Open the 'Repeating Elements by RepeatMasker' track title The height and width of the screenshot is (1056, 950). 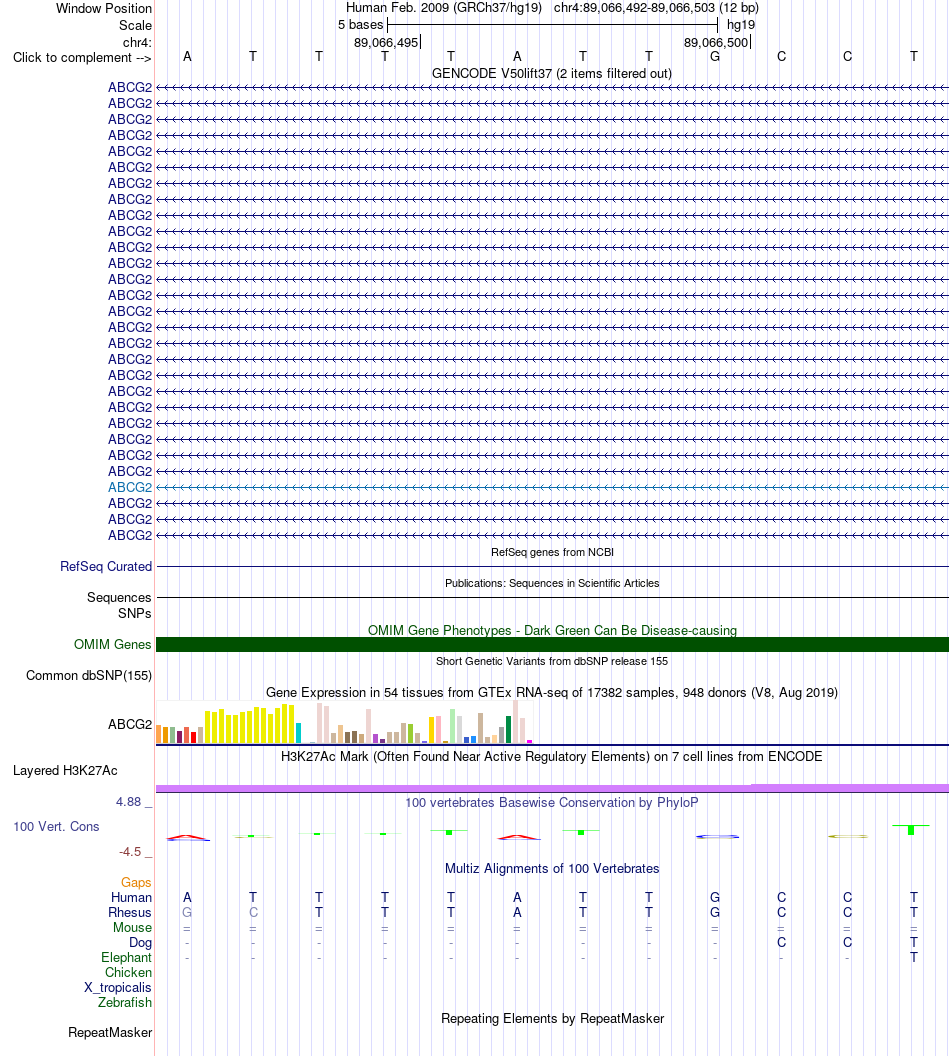[x=552, y=1018]
